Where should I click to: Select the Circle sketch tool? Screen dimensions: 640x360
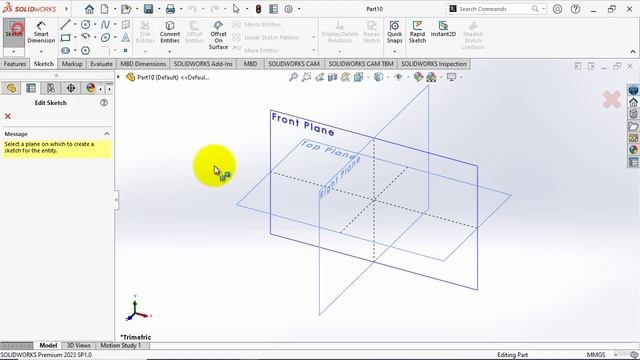85,24
